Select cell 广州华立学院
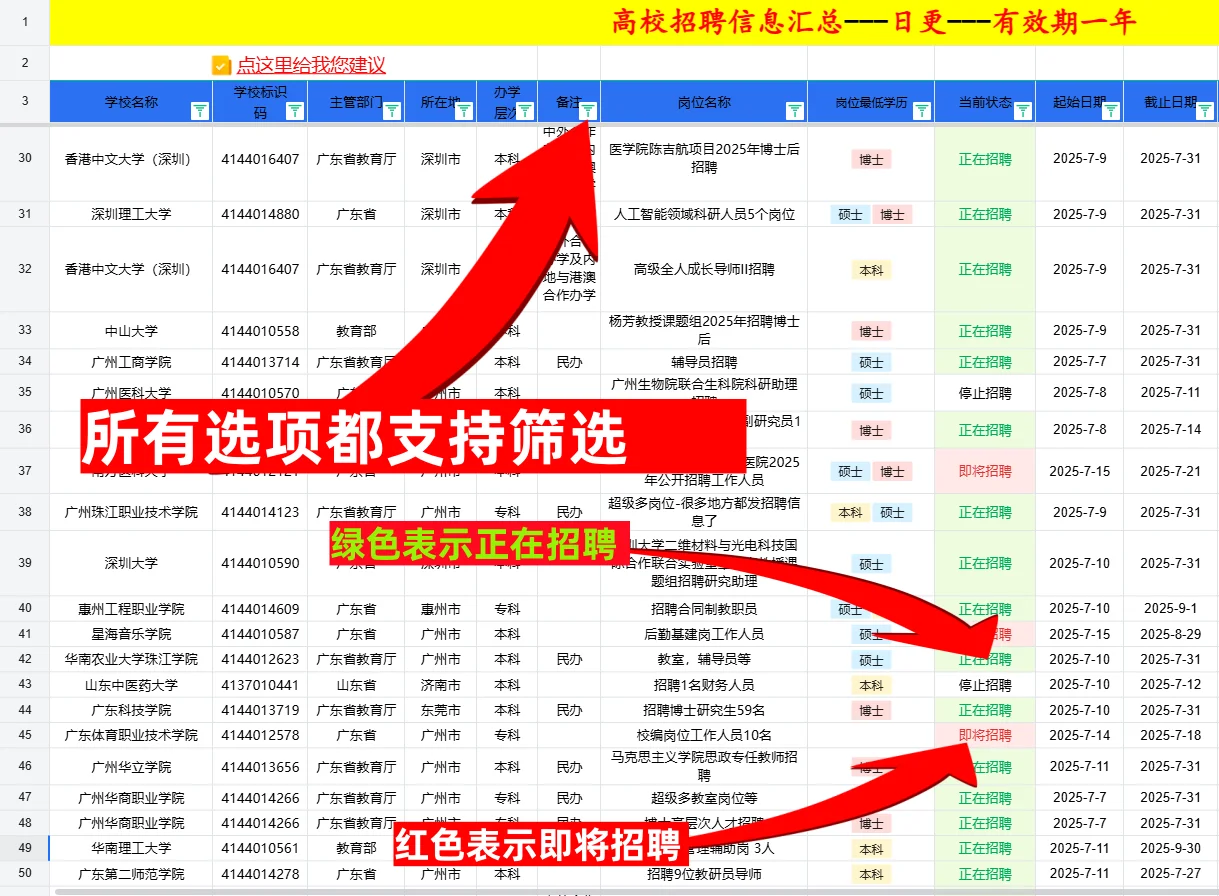1219x896 pixels. (x=131, y=767)
